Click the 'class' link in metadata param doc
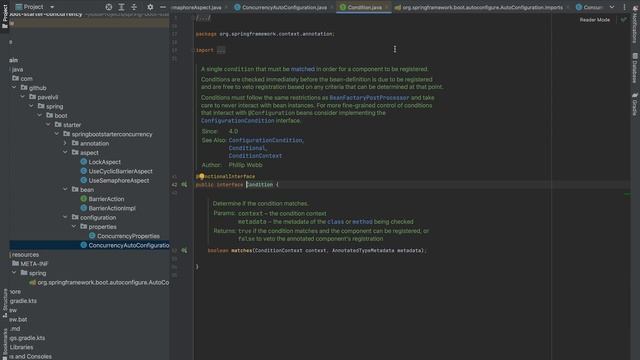 [x=336, y=222]
